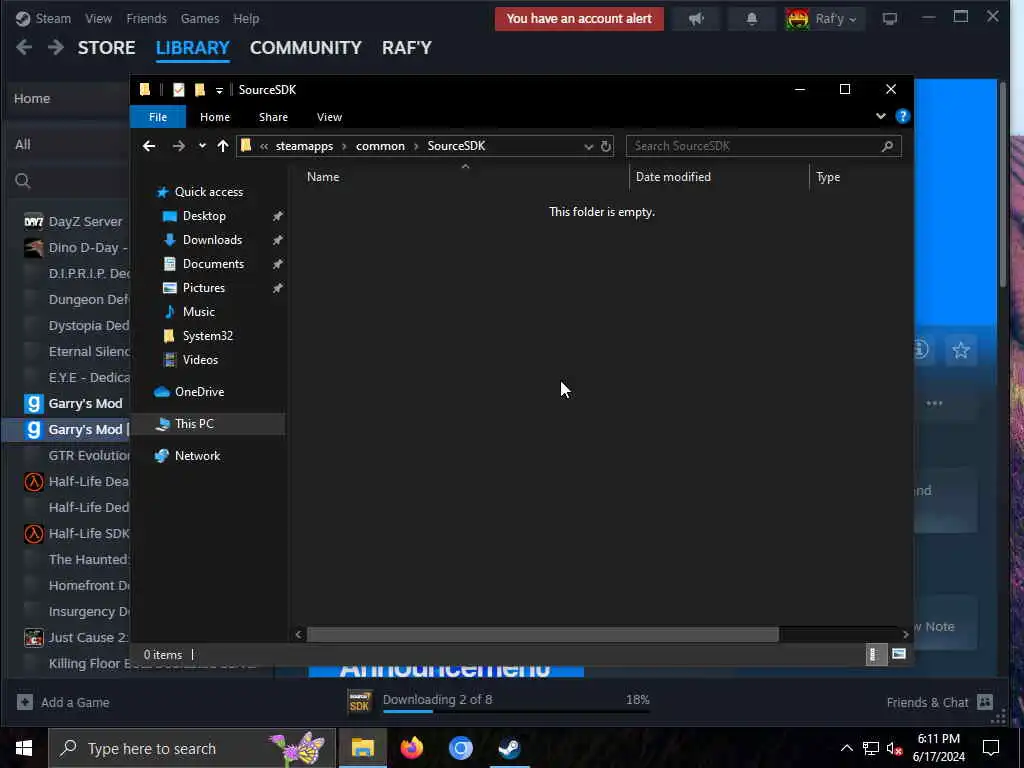This screenshot has width=1024, height=768.
Task: Go to the Steam COMMUNITY section
Action: point(306,48)
